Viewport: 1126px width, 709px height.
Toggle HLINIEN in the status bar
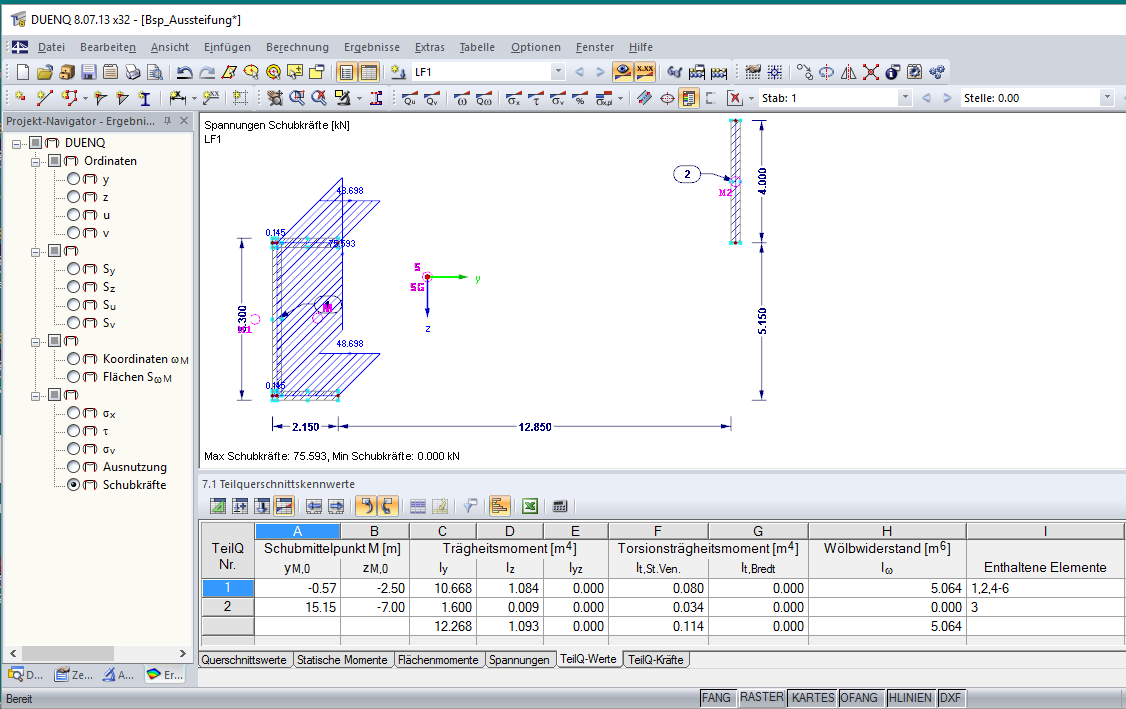coord(910,698)
